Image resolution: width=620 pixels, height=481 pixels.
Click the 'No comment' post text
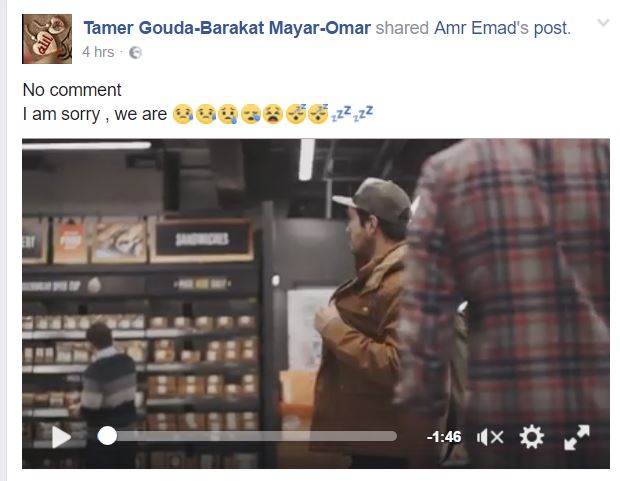coord(72,90)
